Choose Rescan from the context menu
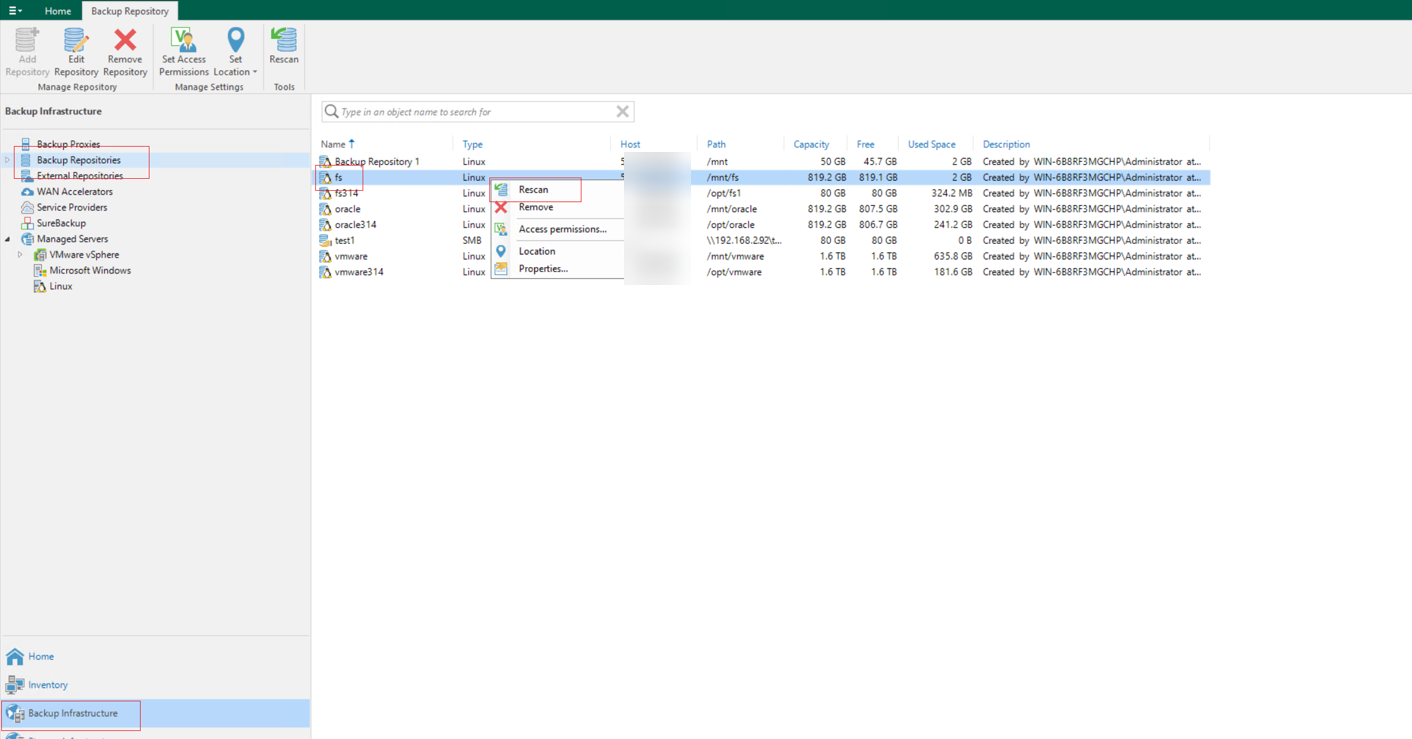 click(x=533, y=190)
